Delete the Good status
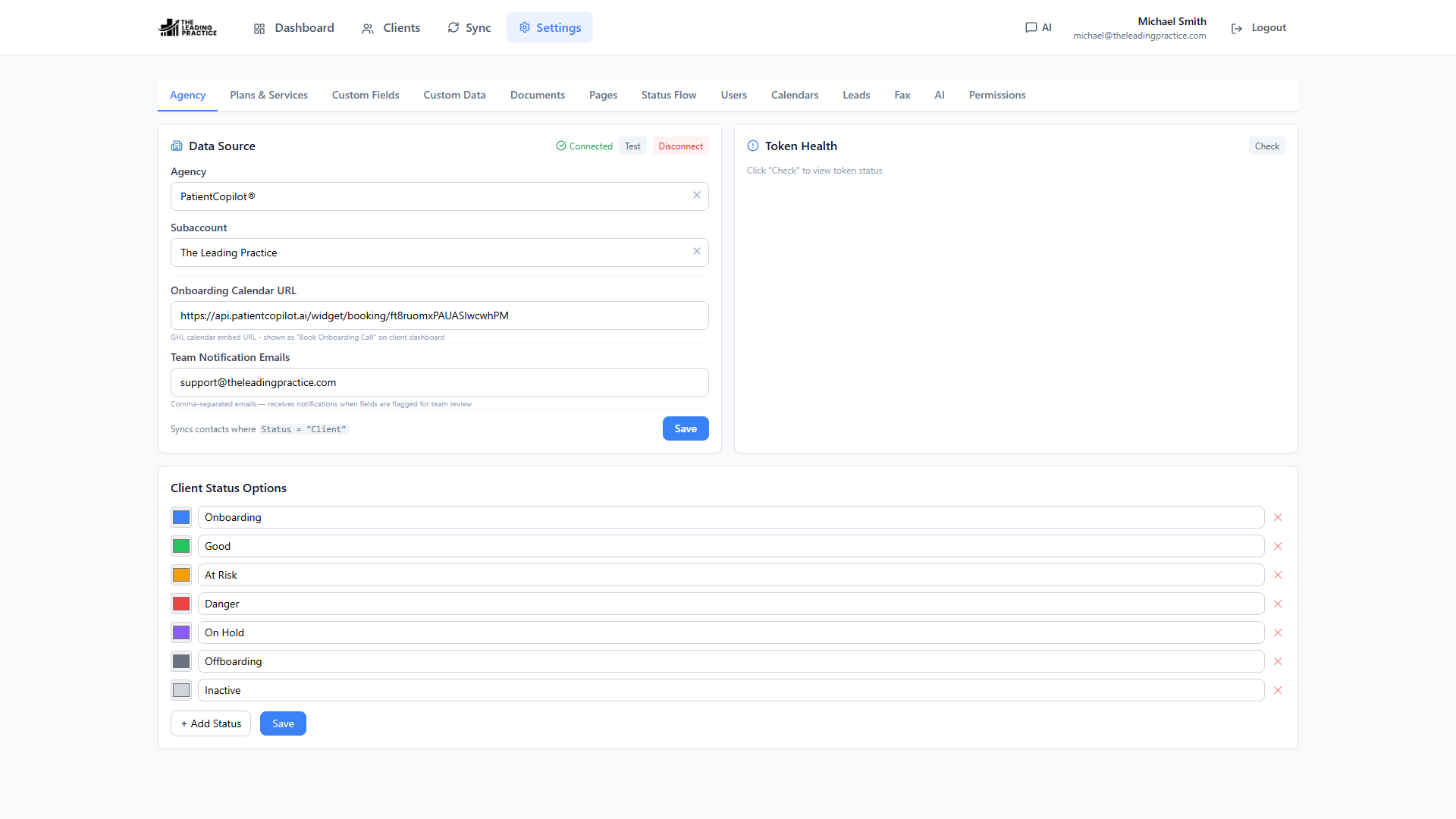Image resolution: width=1456 pixels, height=819 pixels. coord(1278,546)
